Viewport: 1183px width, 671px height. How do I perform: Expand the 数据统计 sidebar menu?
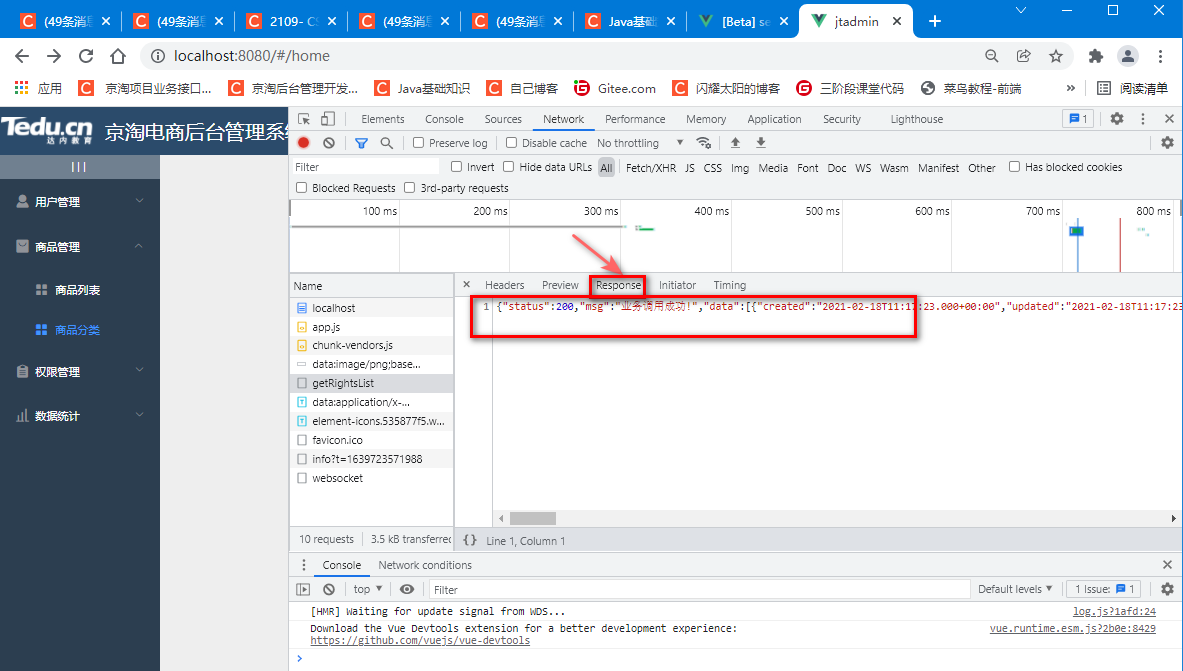point(80,416)
